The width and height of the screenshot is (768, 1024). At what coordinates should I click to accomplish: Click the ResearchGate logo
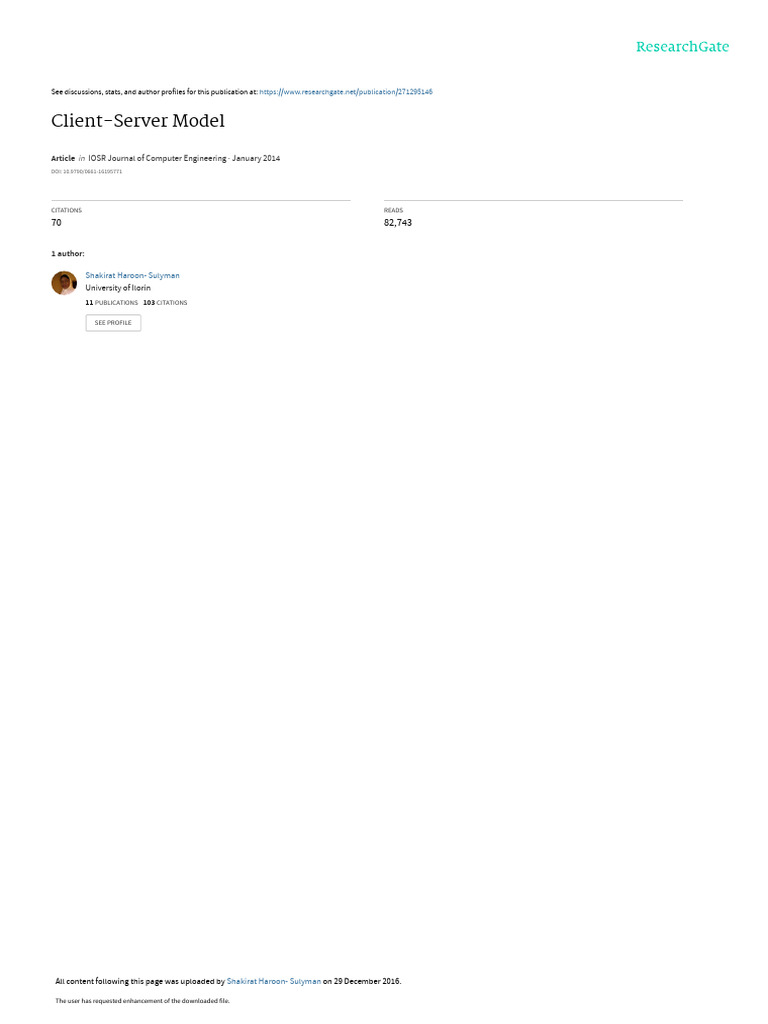click(x=682, y=46)
